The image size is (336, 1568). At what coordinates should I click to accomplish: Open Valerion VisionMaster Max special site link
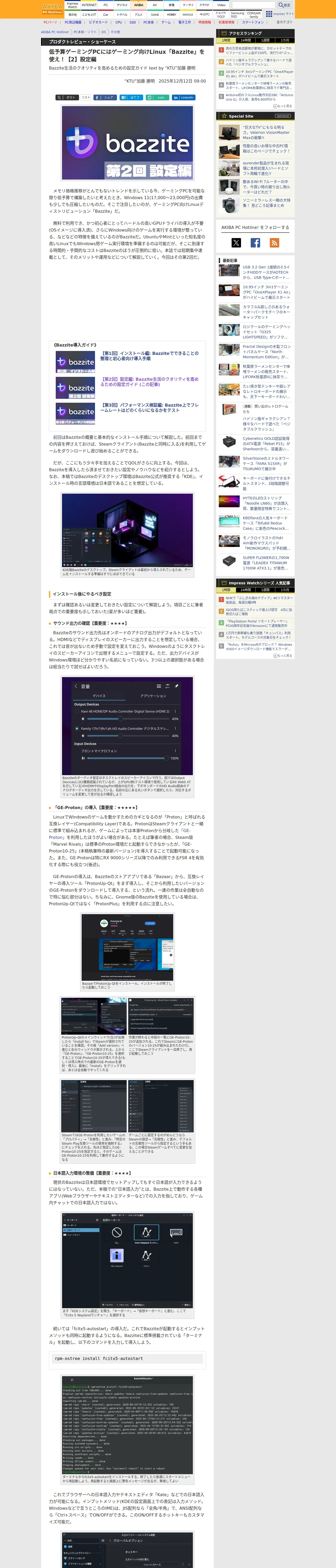[x=266, y=133]
